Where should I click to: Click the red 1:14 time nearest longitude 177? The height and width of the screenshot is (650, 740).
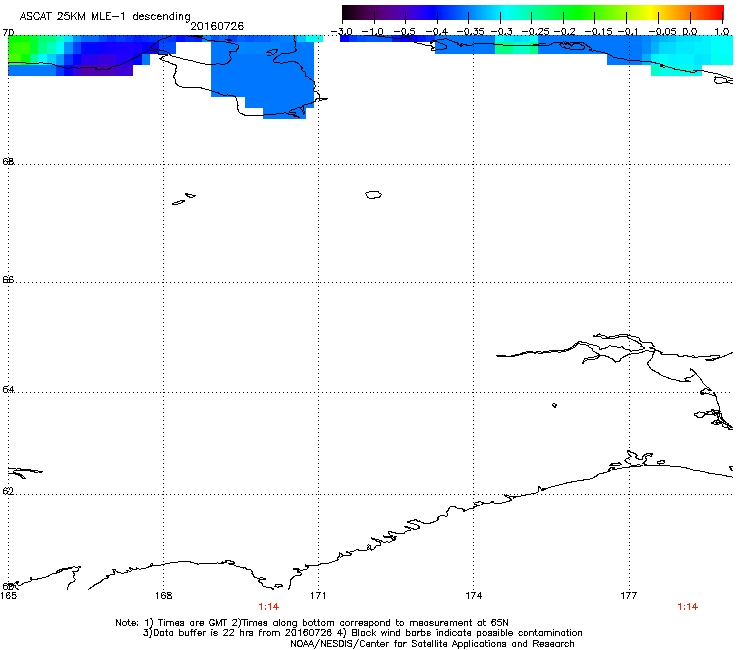(x=688, y=607)
